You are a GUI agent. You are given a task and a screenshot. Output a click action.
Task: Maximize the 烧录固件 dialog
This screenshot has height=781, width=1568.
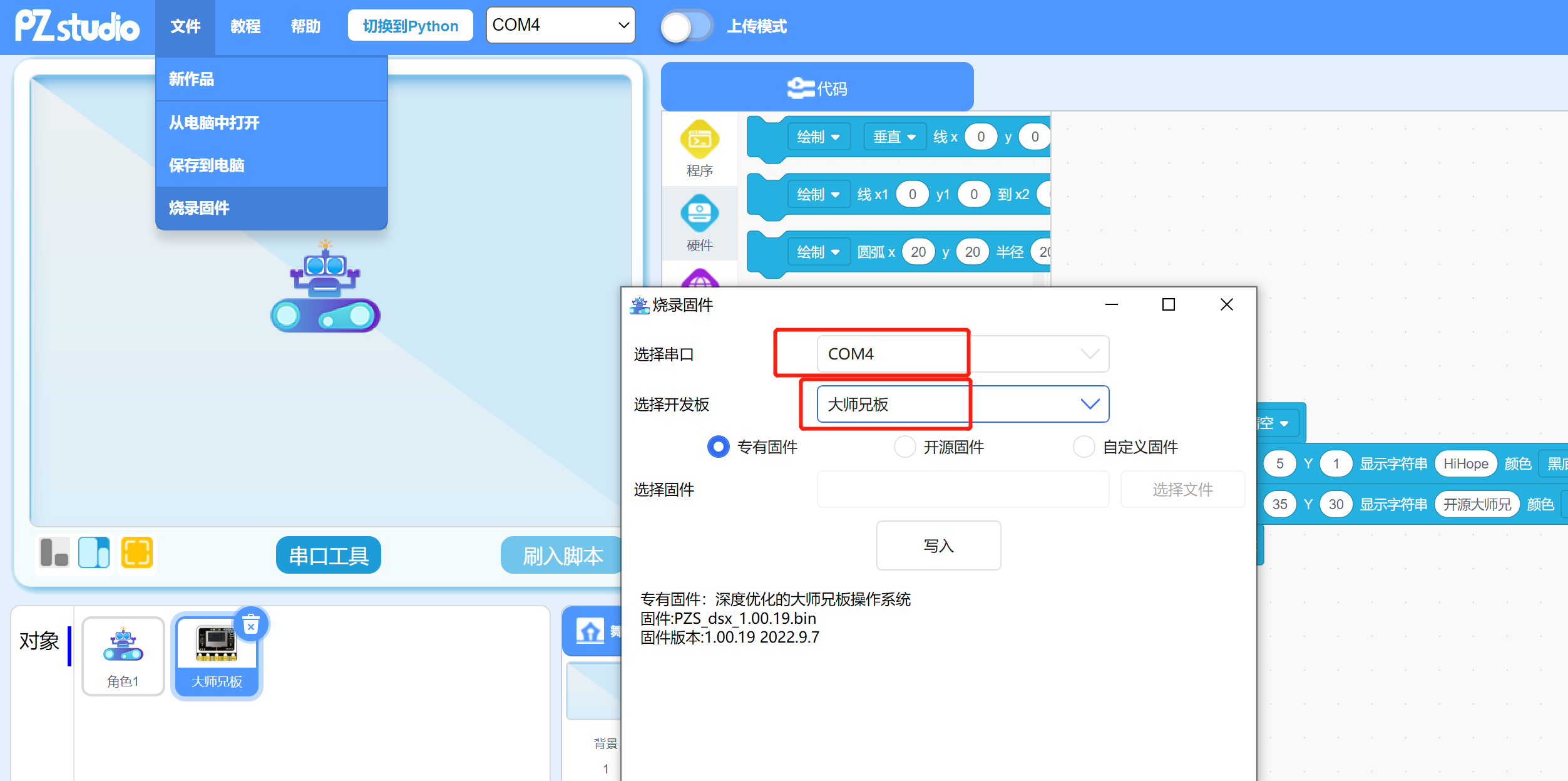[x=1169, y=305]
